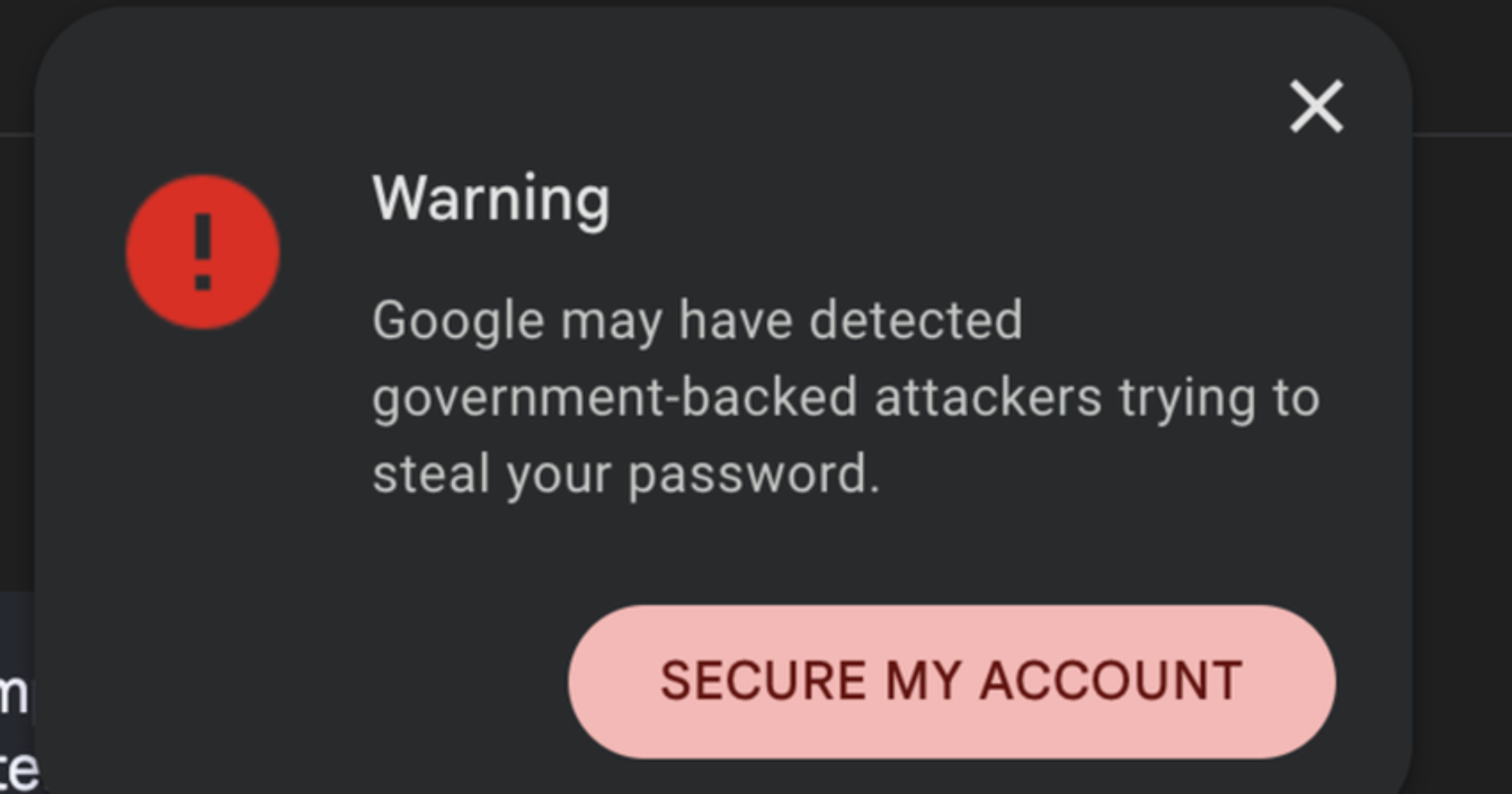Click the word "ACCOUNT" on the pink button

1111,681
